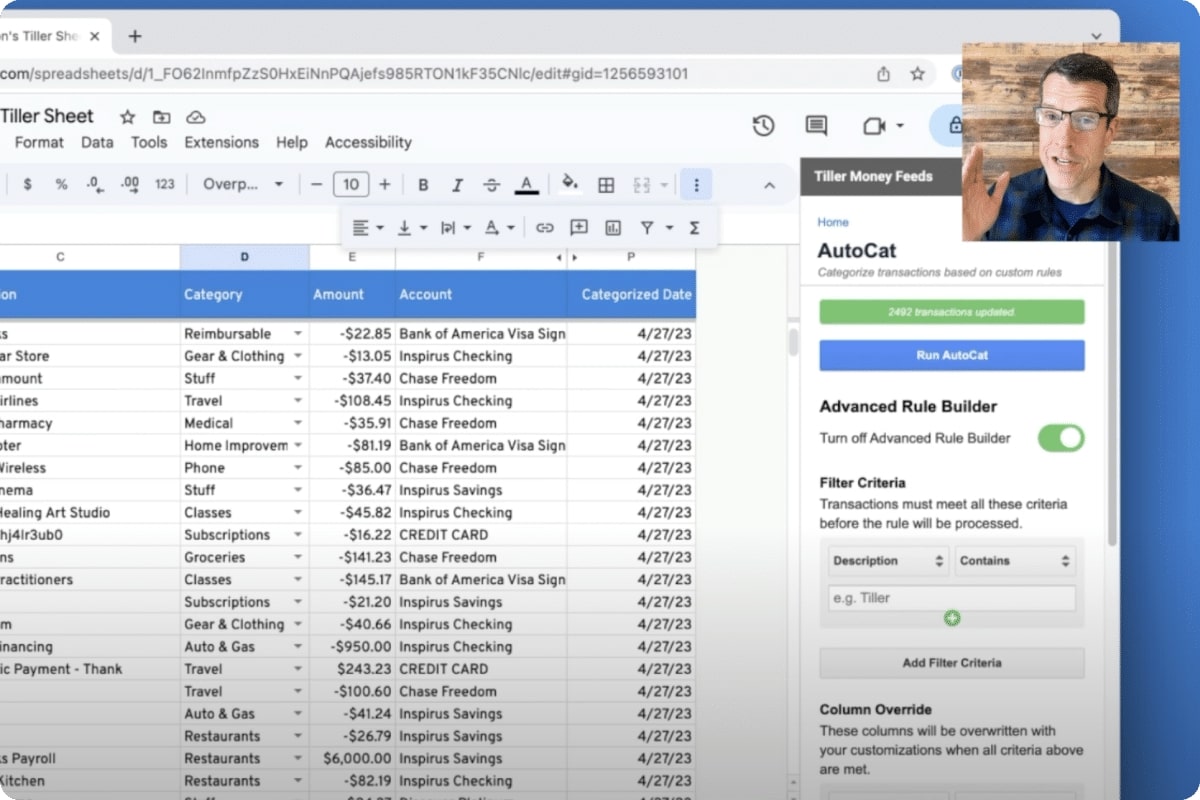Close the Tiller Sheet browser tab
This screenshot has height=800, width=1200.
click(x=95, y=36)
